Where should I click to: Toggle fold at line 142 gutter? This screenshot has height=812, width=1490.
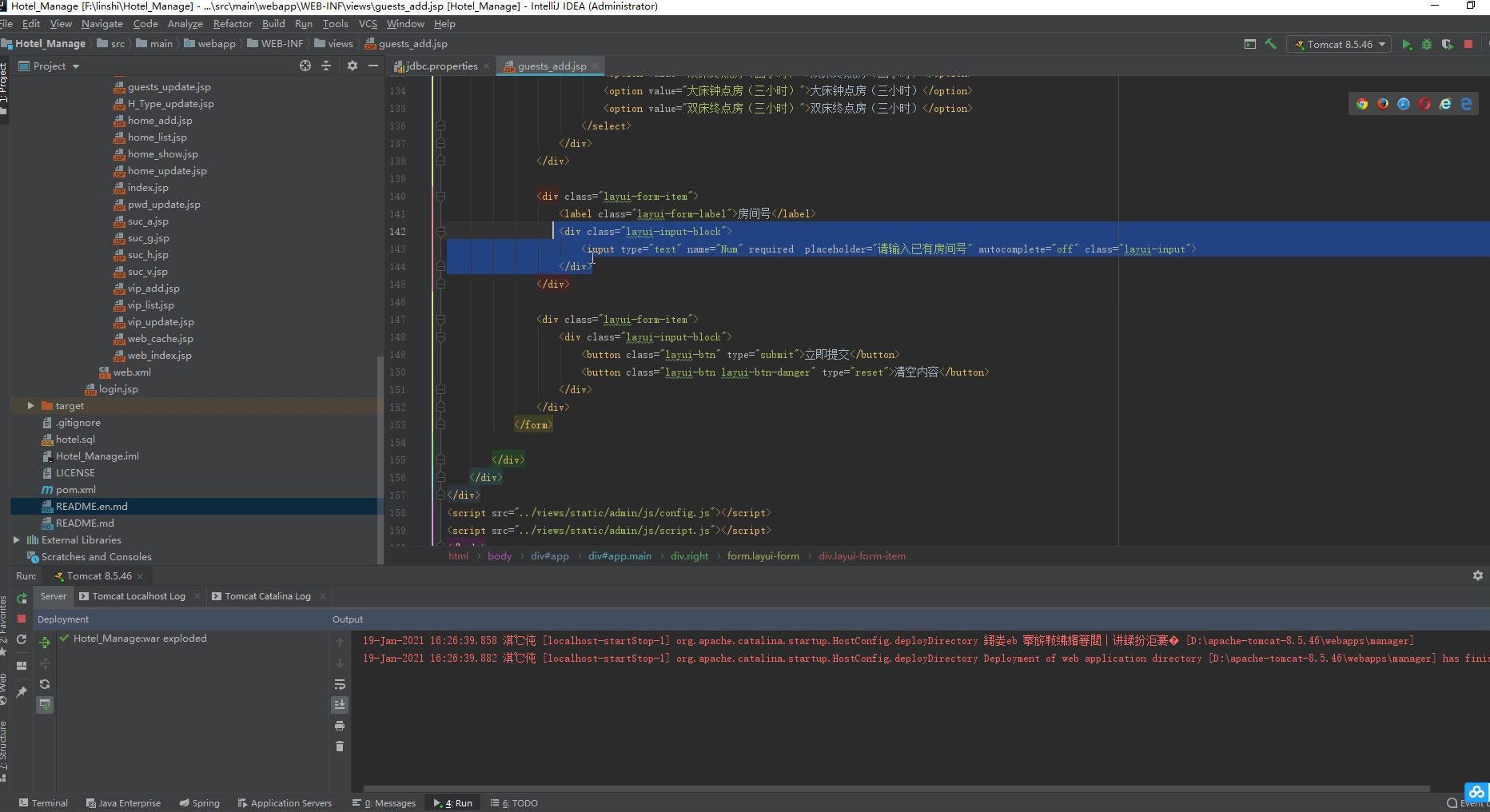[440, 232]
